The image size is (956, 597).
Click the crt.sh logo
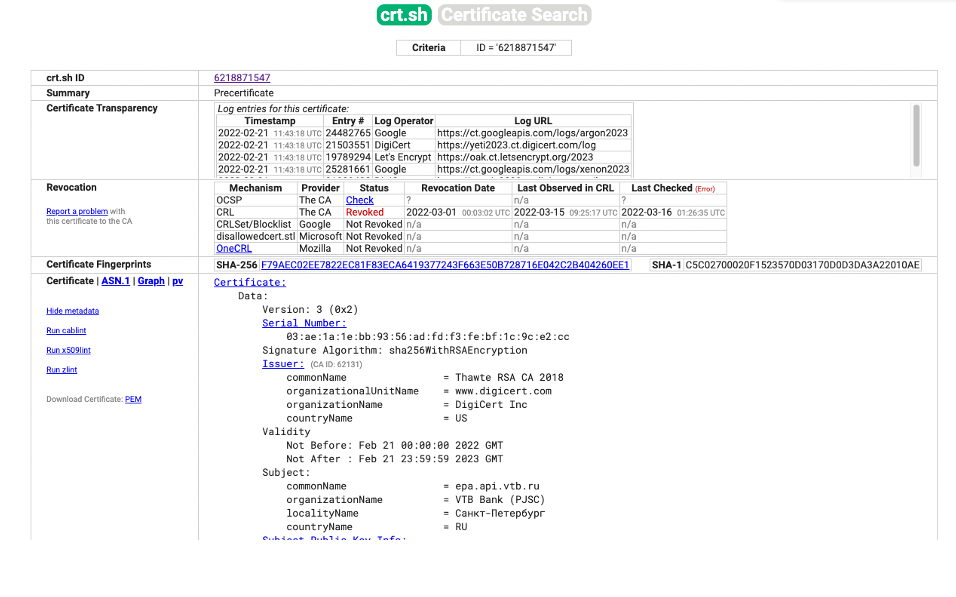[x=404, y=15]
